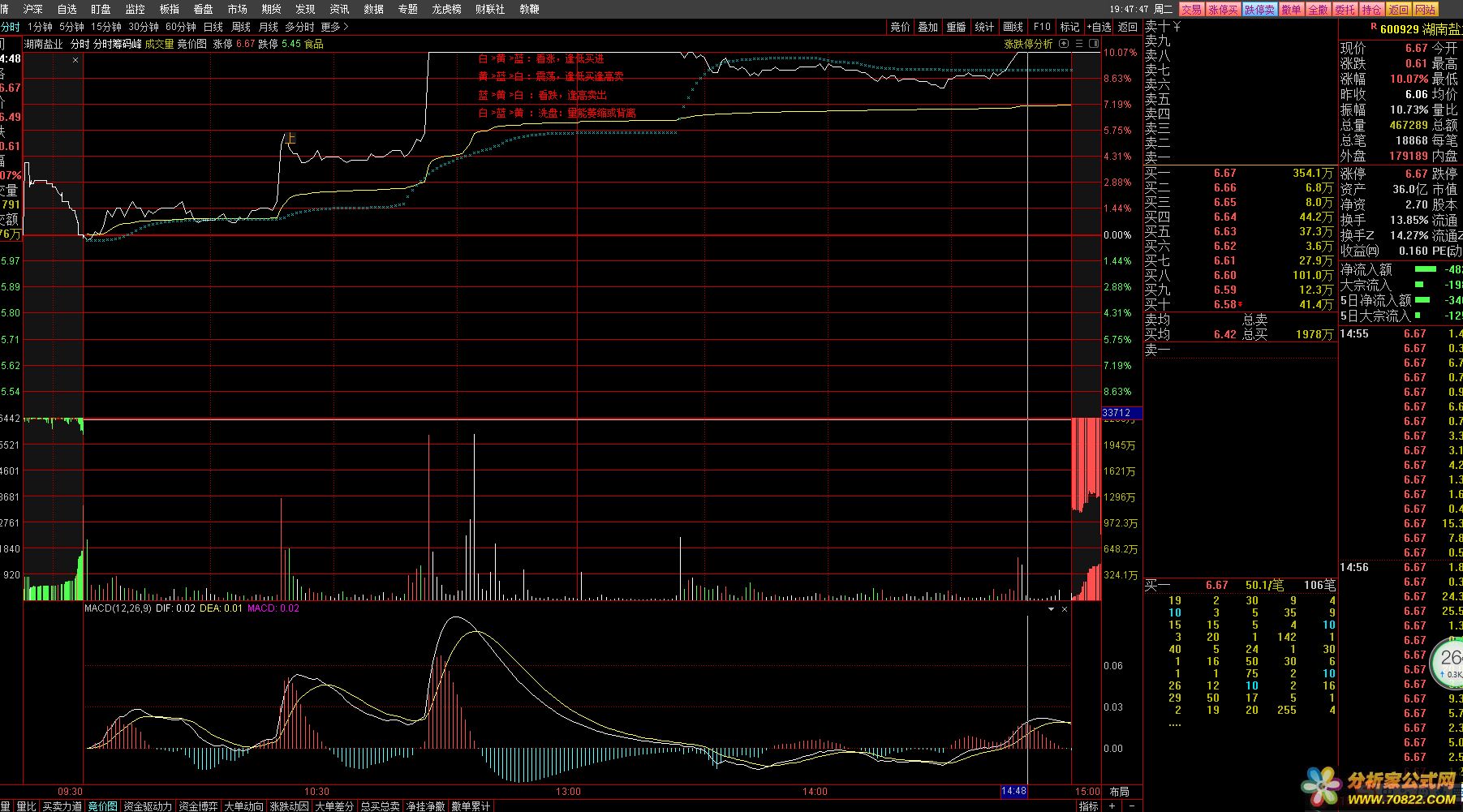Screen dimensions: 1463x812
Task: Open the MACD pane dropdown arrow
Action: pyautogui.click(x=1051, y=608)
